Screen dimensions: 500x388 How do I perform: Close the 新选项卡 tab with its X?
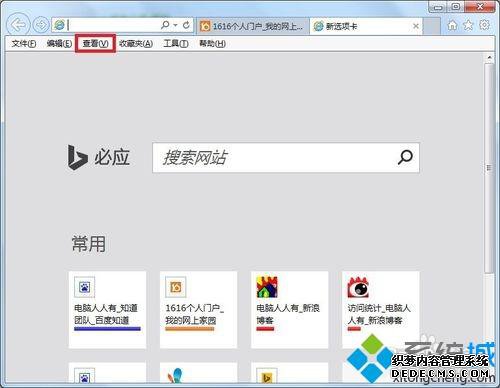[x=416, y=26]
